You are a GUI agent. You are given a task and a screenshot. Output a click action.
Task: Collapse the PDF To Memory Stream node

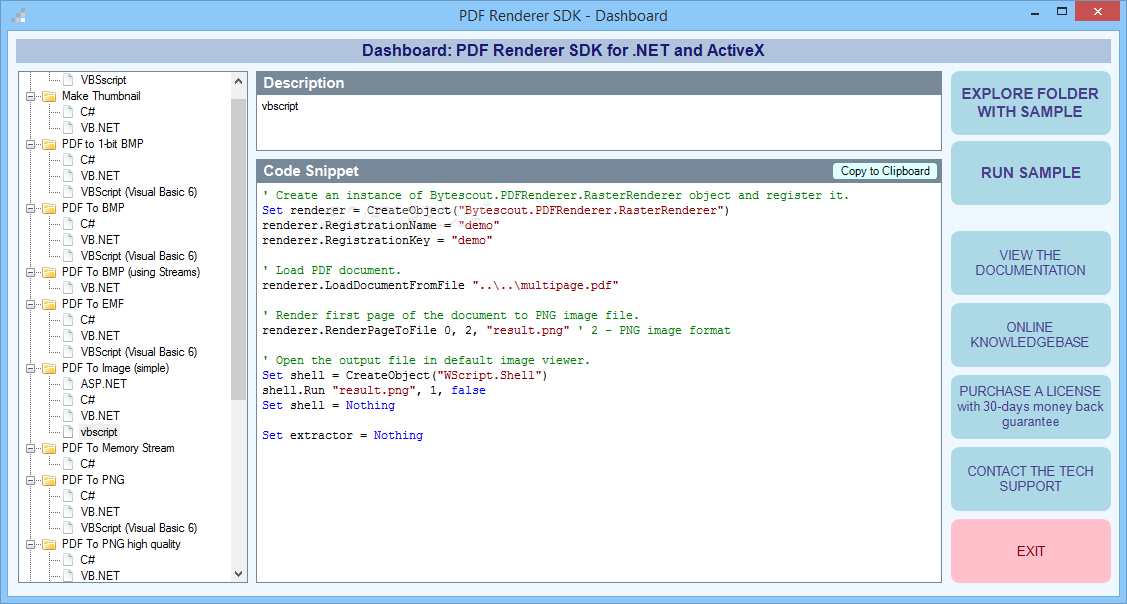(30, 448)
